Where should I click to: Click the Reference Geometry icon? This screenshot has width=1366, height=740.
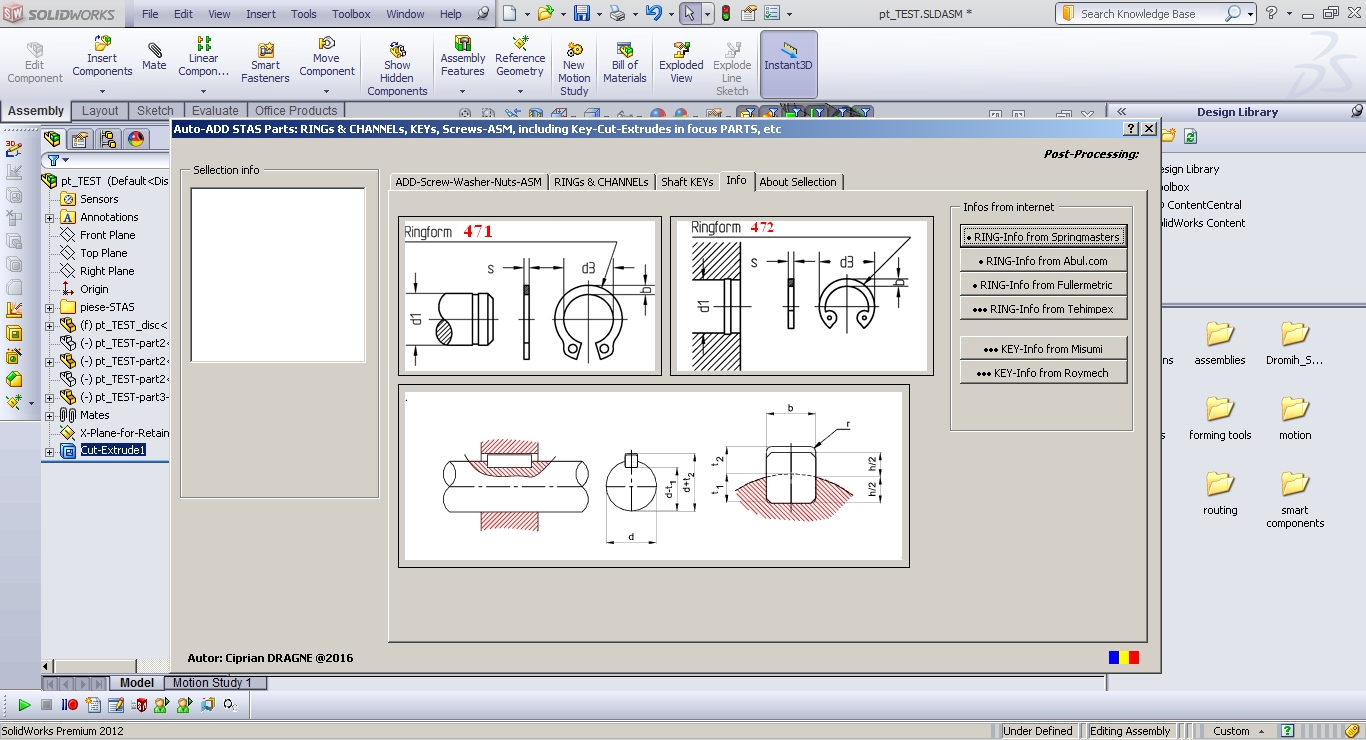pyautogui.click(x=520, y=57)
